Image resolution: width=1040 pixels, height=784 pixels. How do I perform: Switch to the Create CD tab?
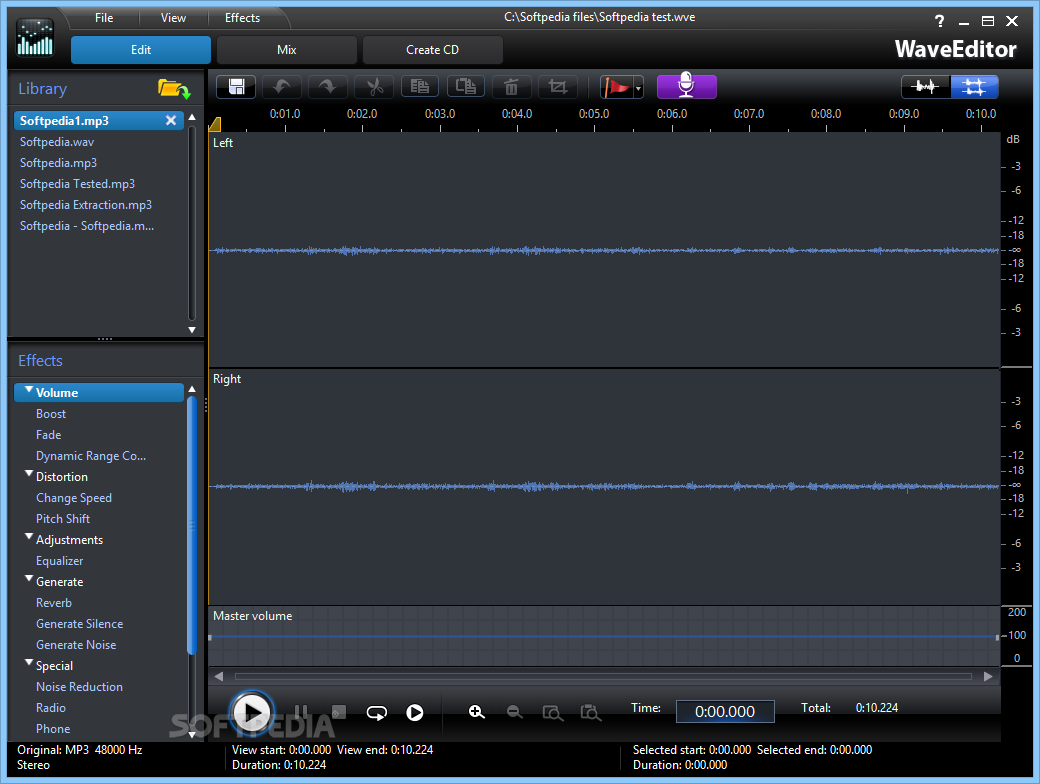[432, 50]
